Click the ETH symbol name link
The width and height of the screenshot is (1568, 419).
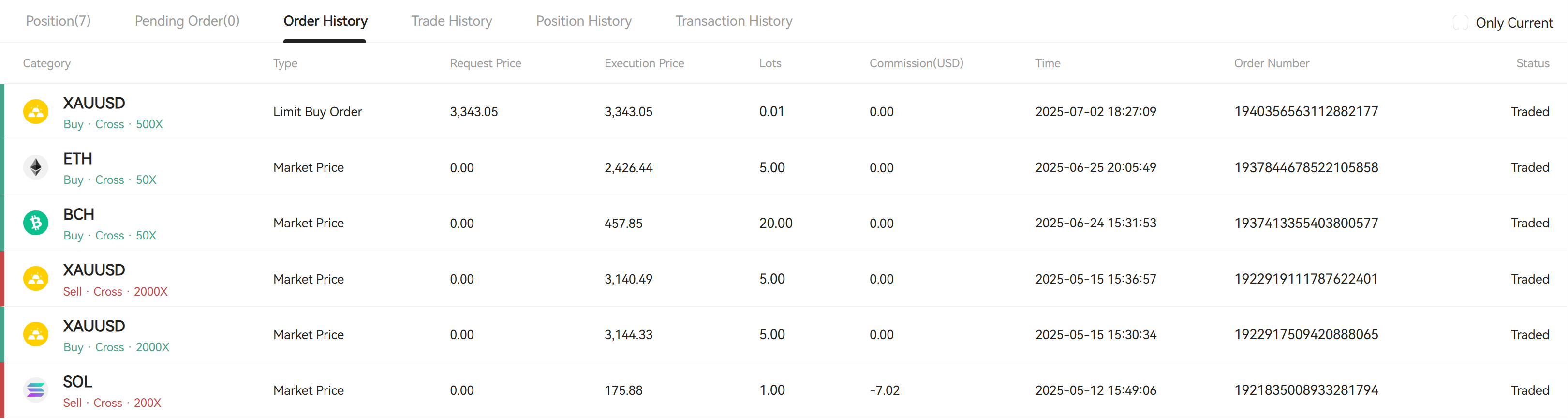(x=78, y=159)
